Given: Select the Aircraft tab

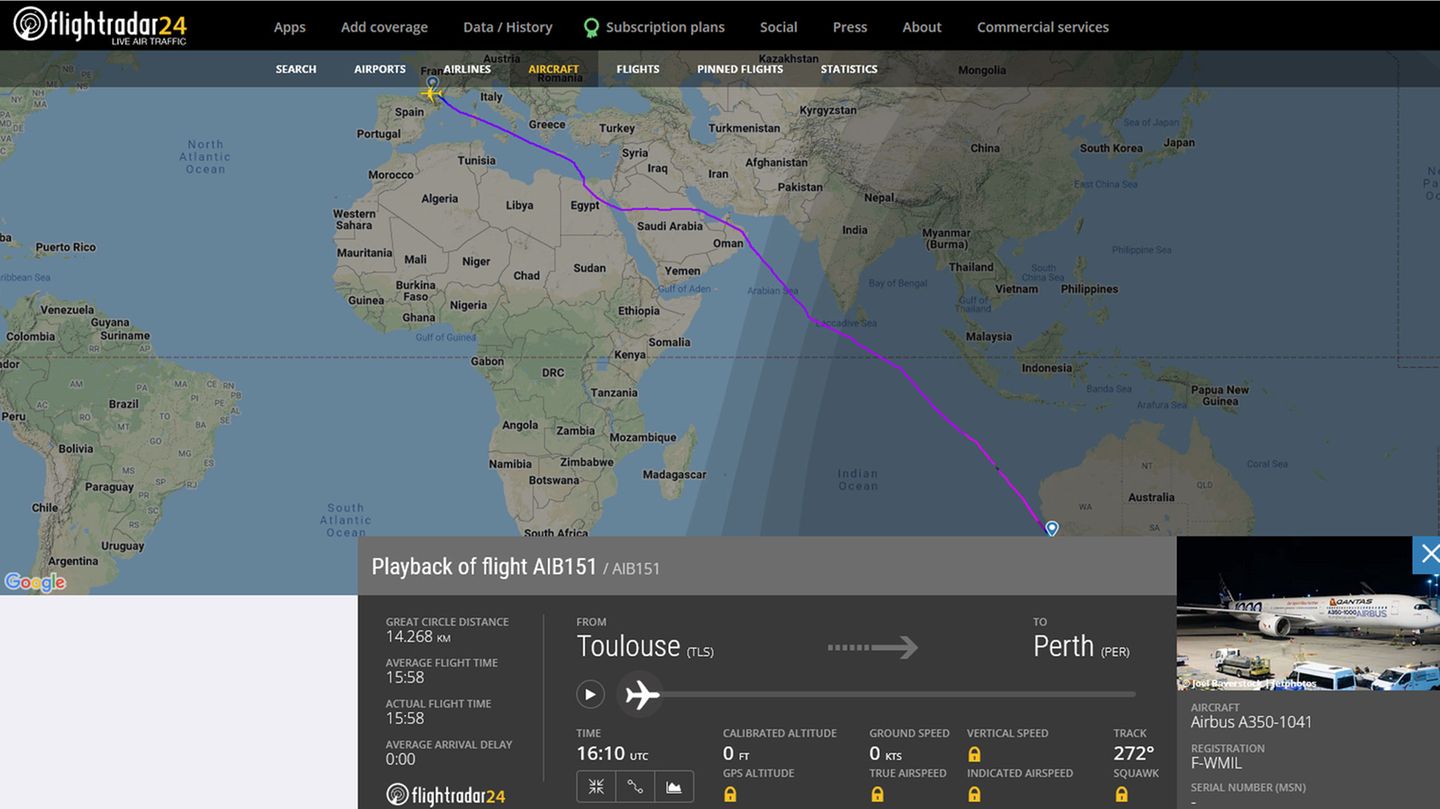Looking at the screenshot, I should pos(554,69).
